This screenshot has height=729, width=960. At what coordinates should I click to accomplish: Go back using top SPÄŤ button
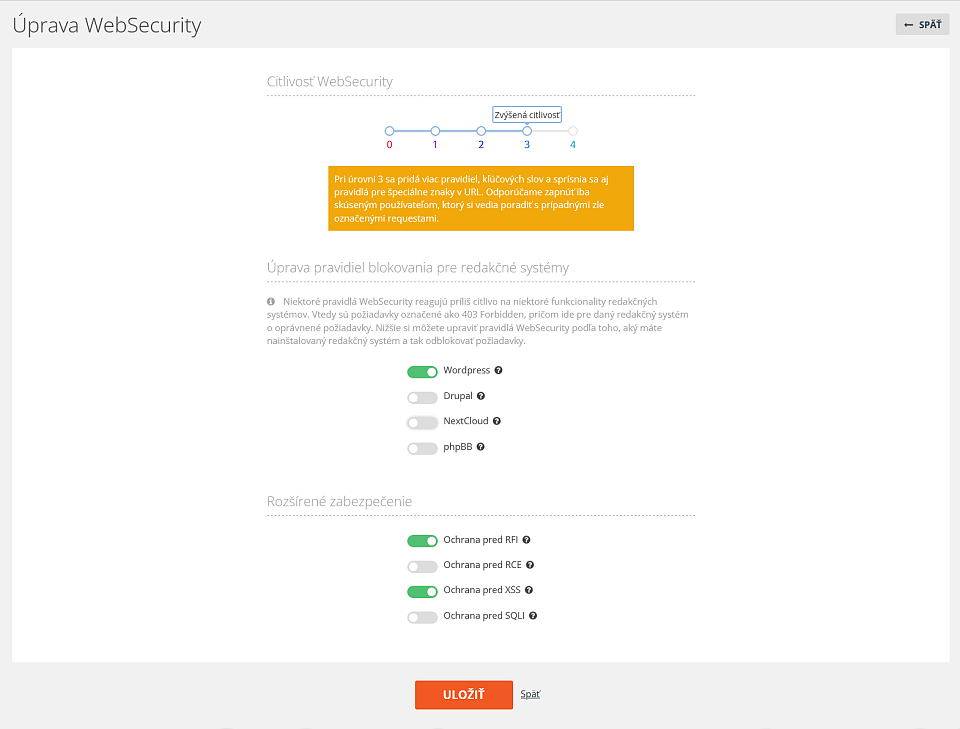(923, 24)
